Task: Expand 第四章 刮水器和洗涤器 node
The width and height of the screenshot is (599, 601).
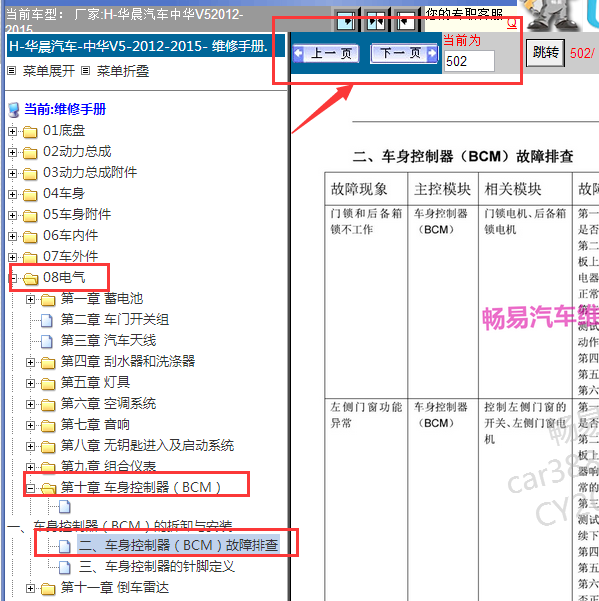Action: 30,362
